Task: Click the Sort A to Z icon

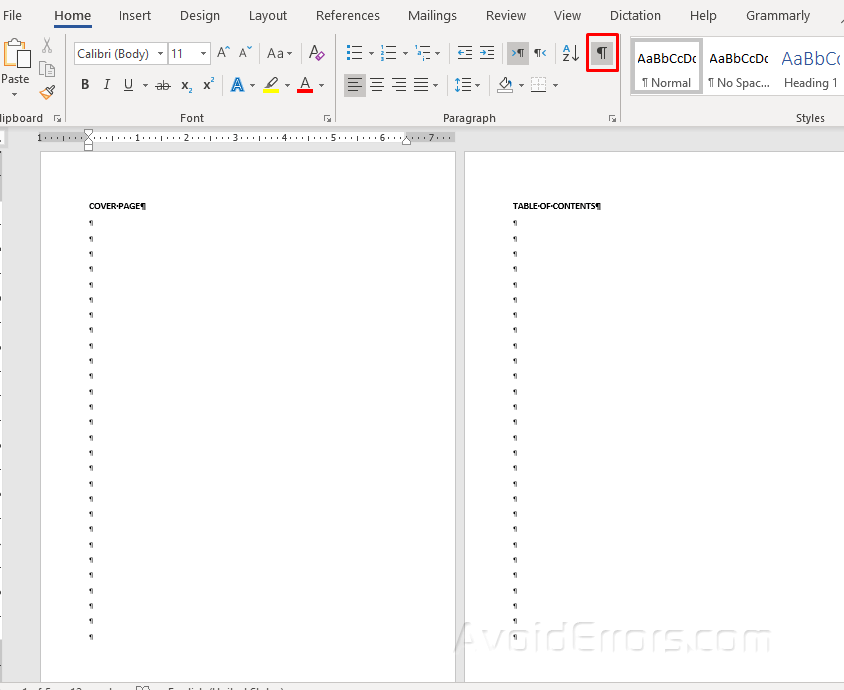Action: coord(571,53)
